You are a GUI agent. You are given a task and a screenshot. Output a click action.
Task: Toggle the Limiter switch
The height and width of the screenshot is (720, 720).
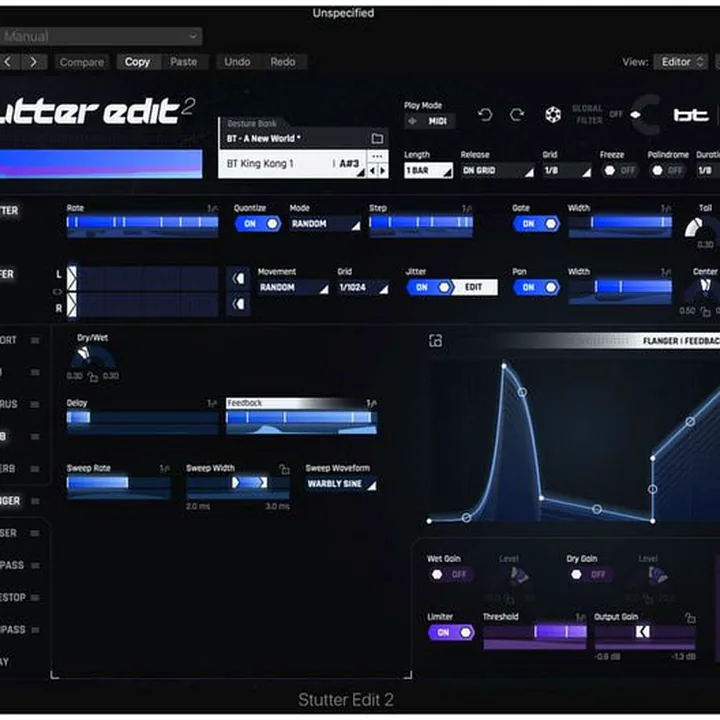(x=450, y=633)
